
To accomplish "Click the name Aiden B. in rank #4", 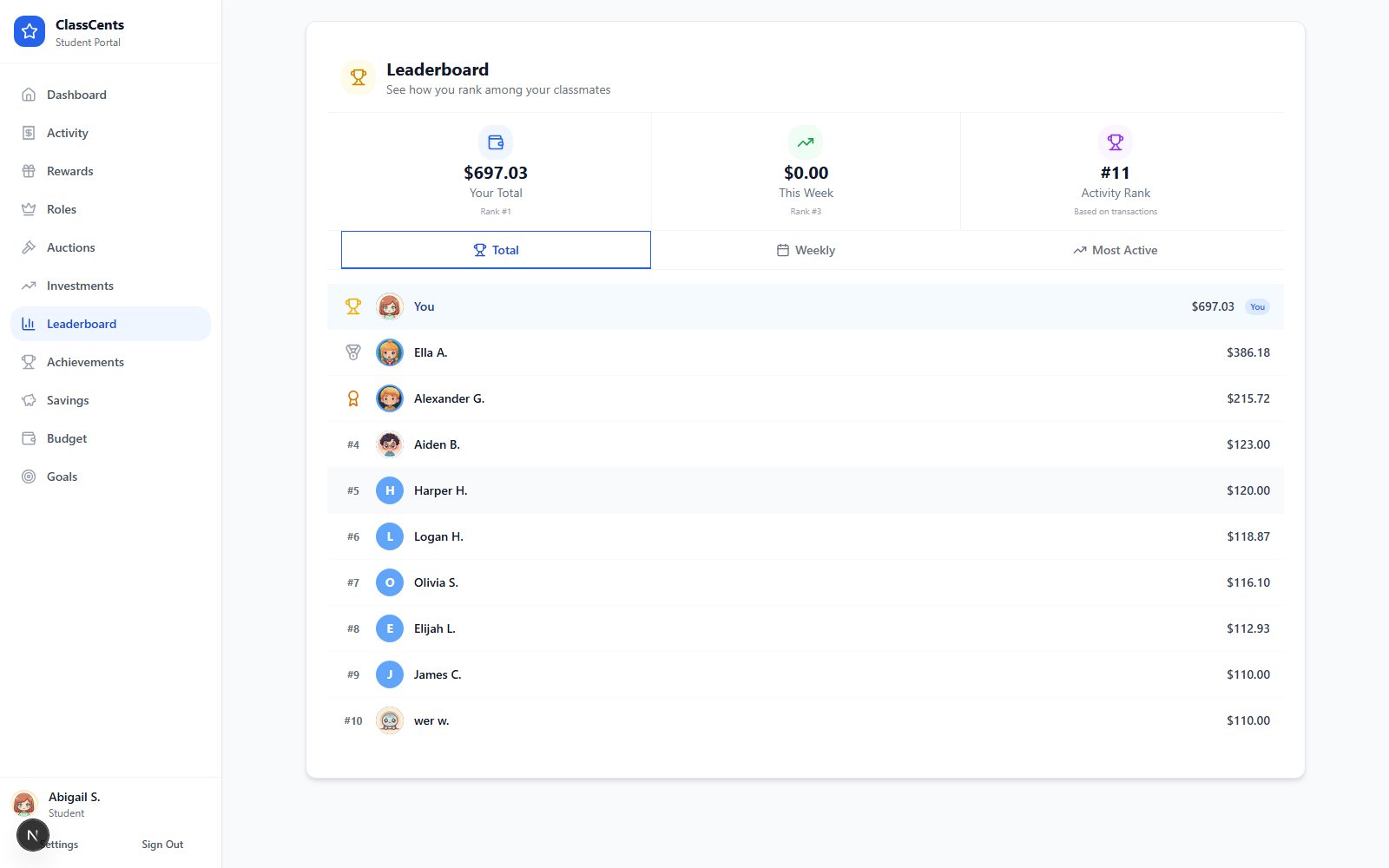I will pyautogui.click(x=437, y=444).
